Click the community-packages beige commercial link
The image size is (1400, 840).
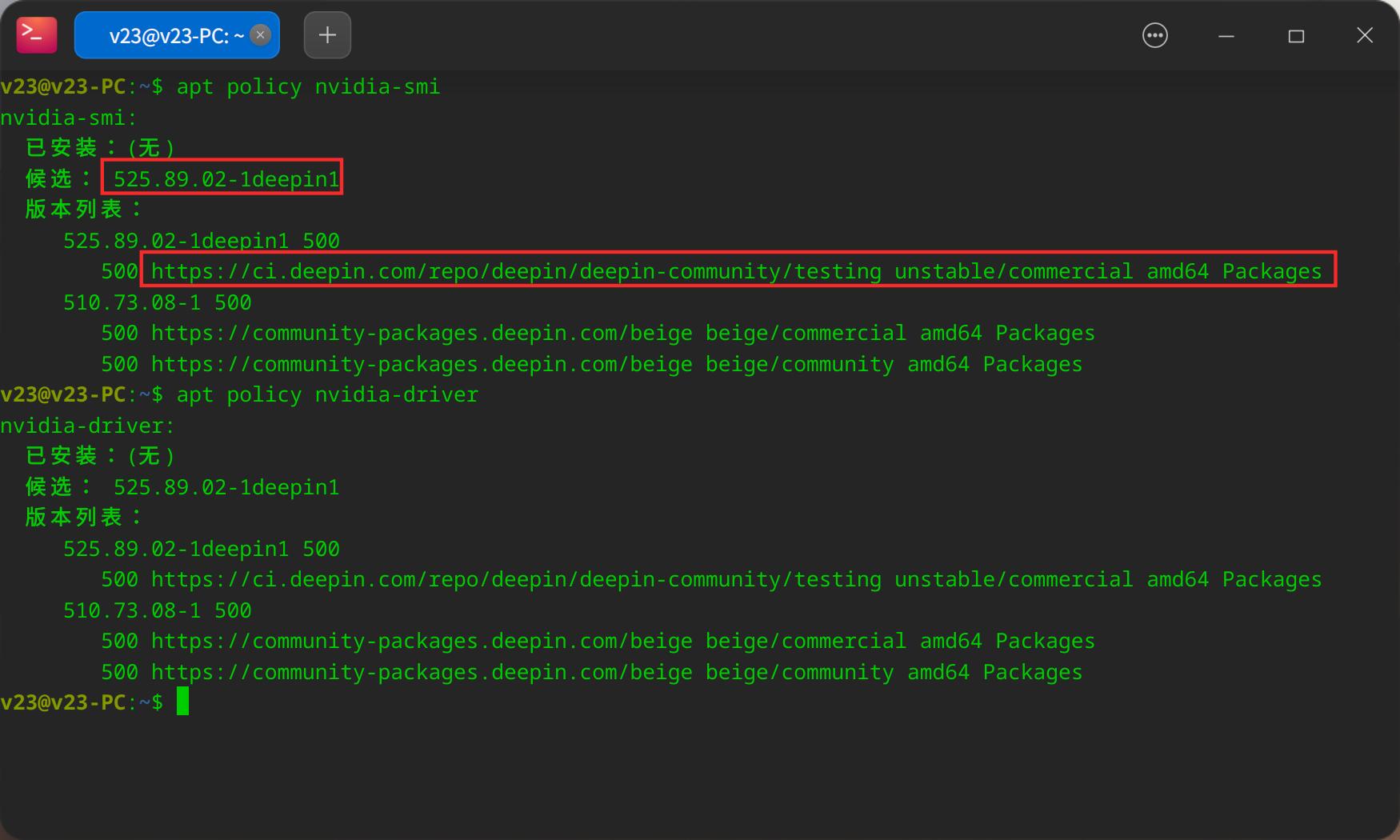click(598, 333)
